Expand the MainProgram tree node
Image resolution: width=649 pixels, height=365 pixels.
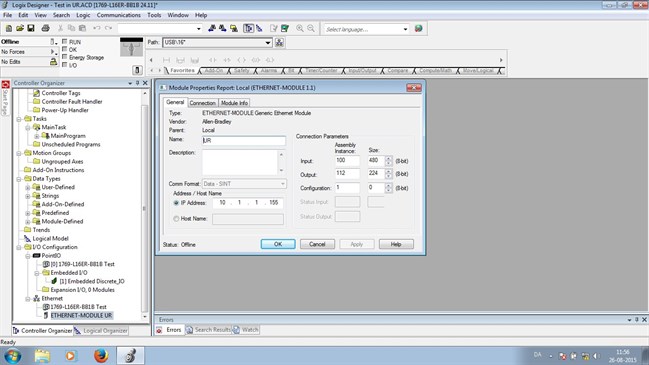(x=37, y=136)
